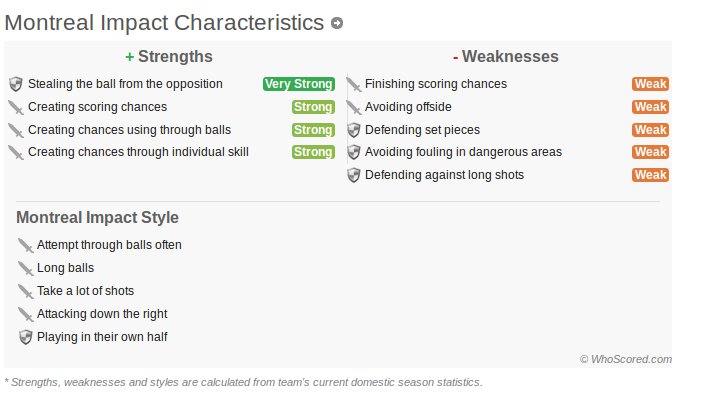Open Stealing the ball from the opposition
This screenshot has height=401, width=715.
pos(125,84)
